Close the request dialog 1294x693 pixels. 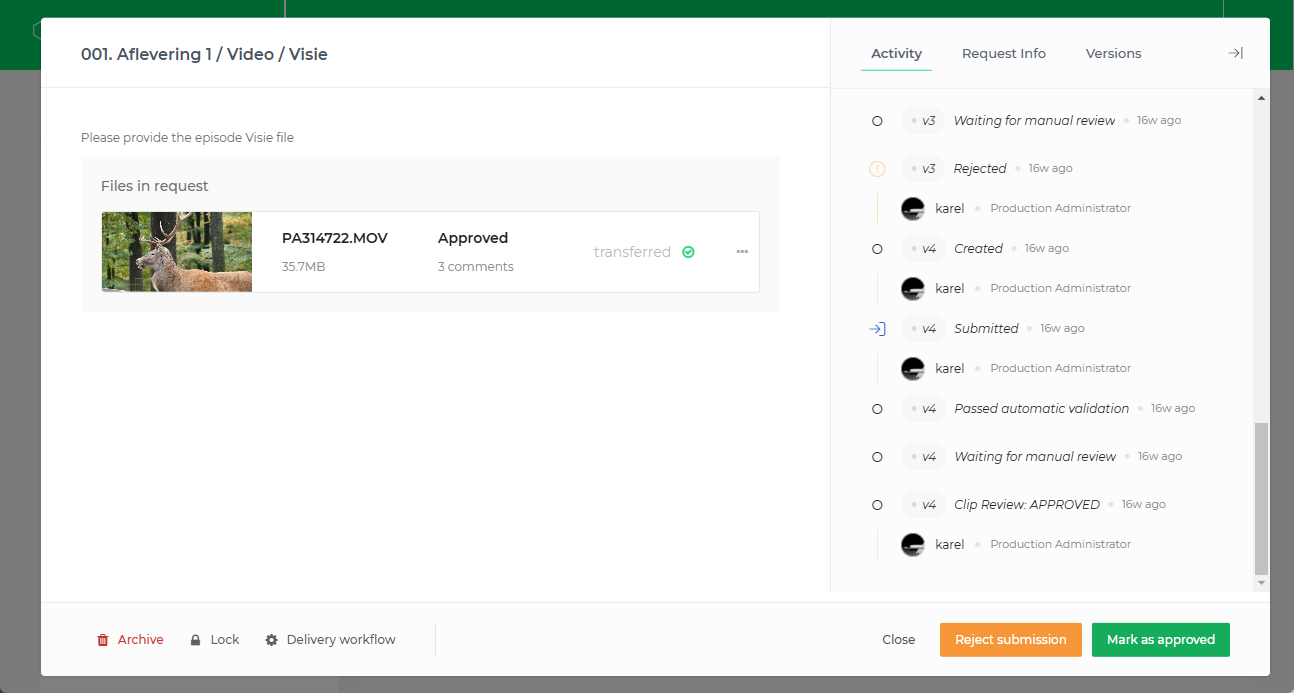[x=898, y=640]
